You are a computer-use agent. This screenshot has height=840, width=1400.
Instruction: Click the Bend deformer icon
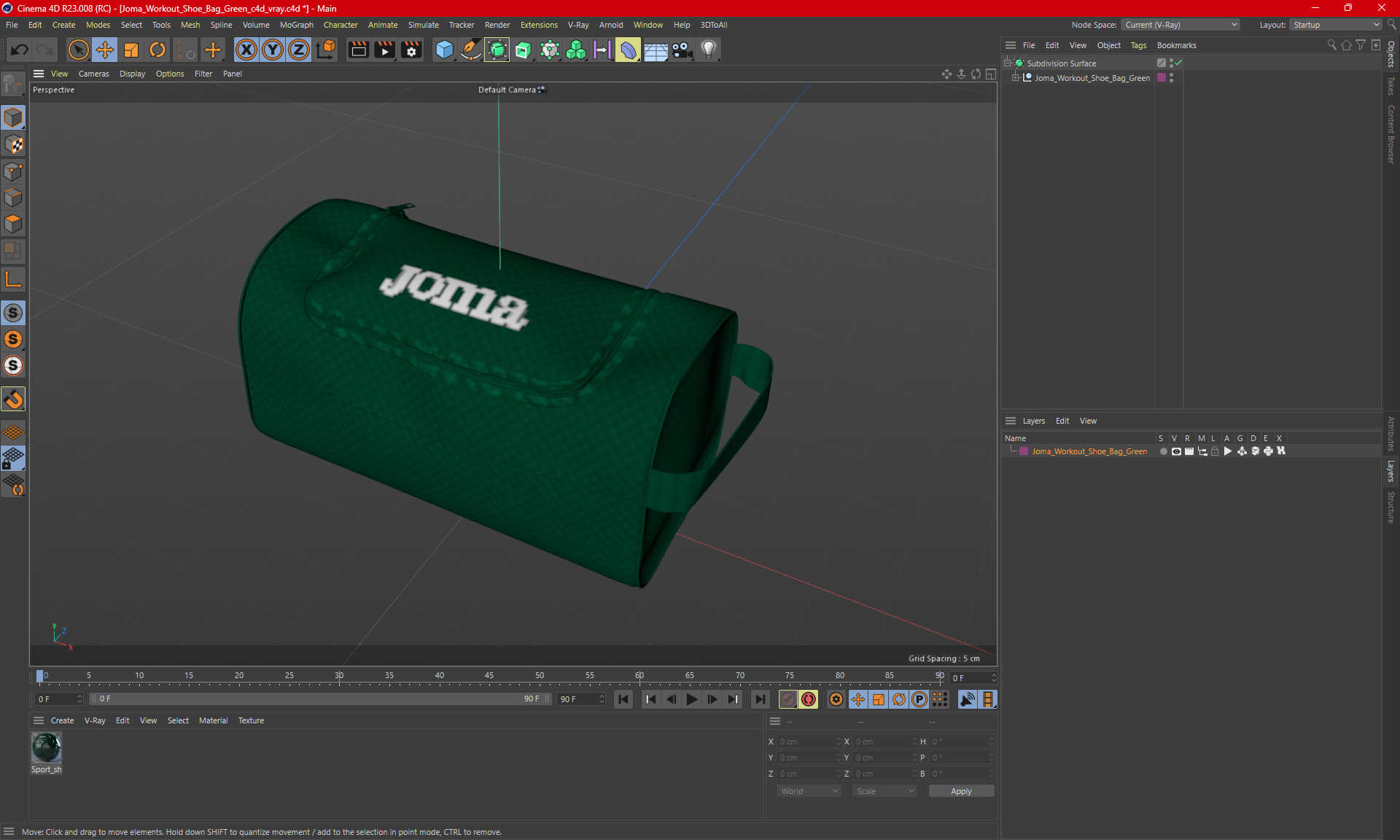click(x=628, y=50)
